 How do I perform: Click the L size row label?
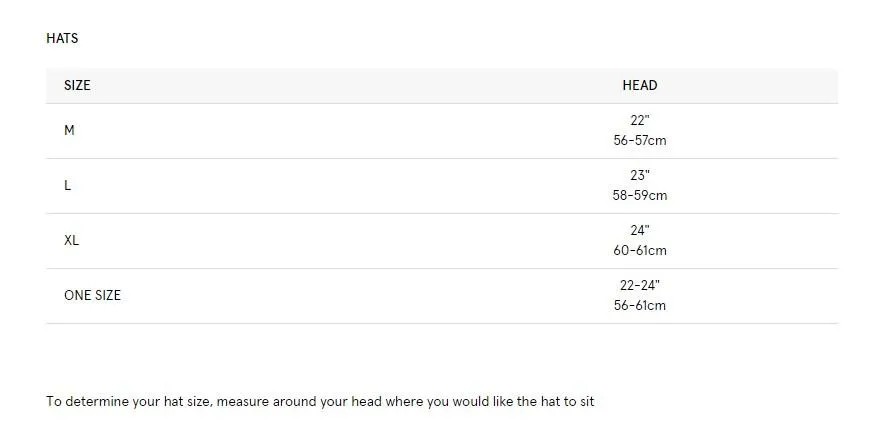[67, 185]
